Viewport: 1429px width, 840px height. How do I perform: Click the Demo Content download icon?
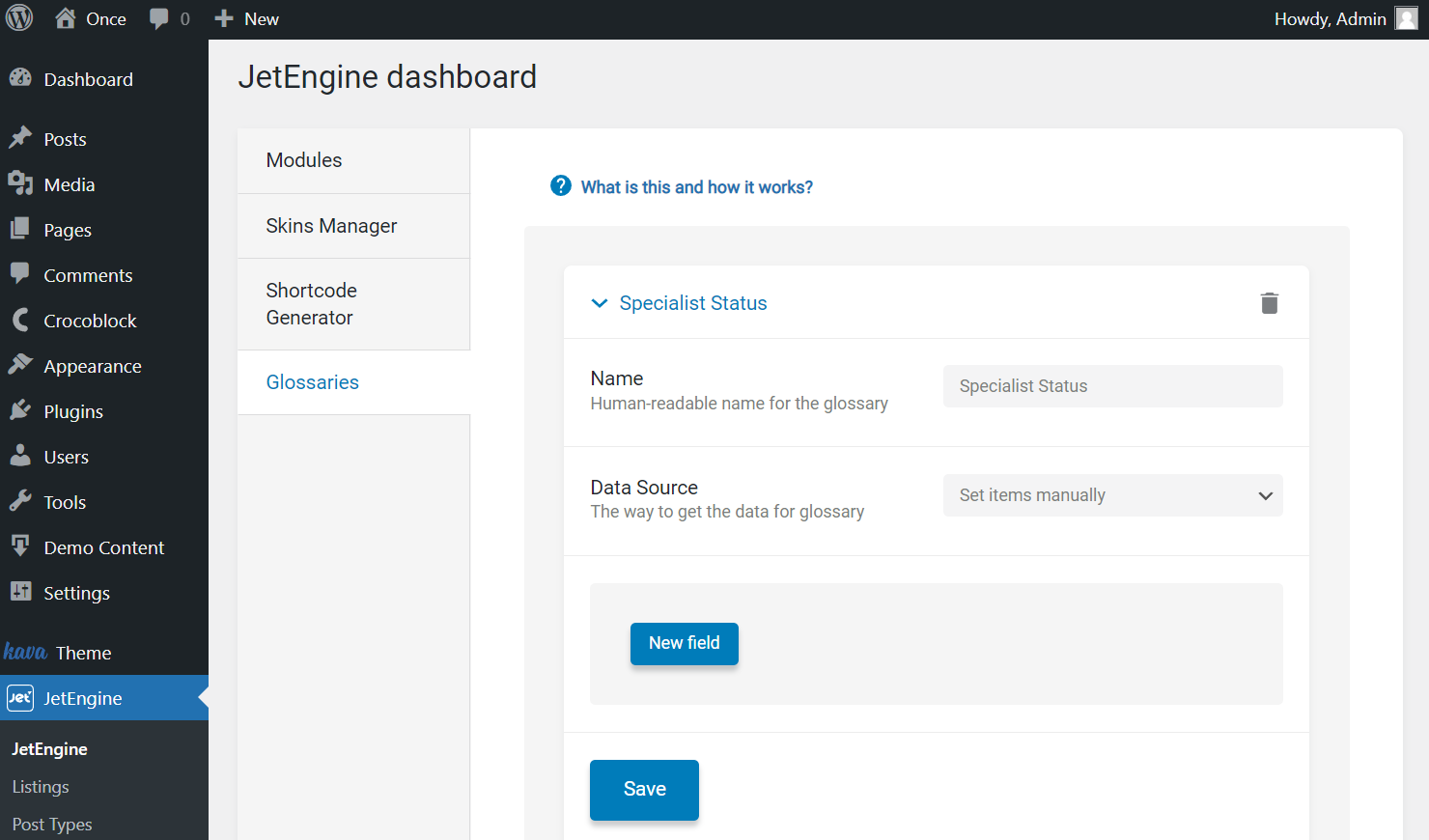(x=20, y=546)
